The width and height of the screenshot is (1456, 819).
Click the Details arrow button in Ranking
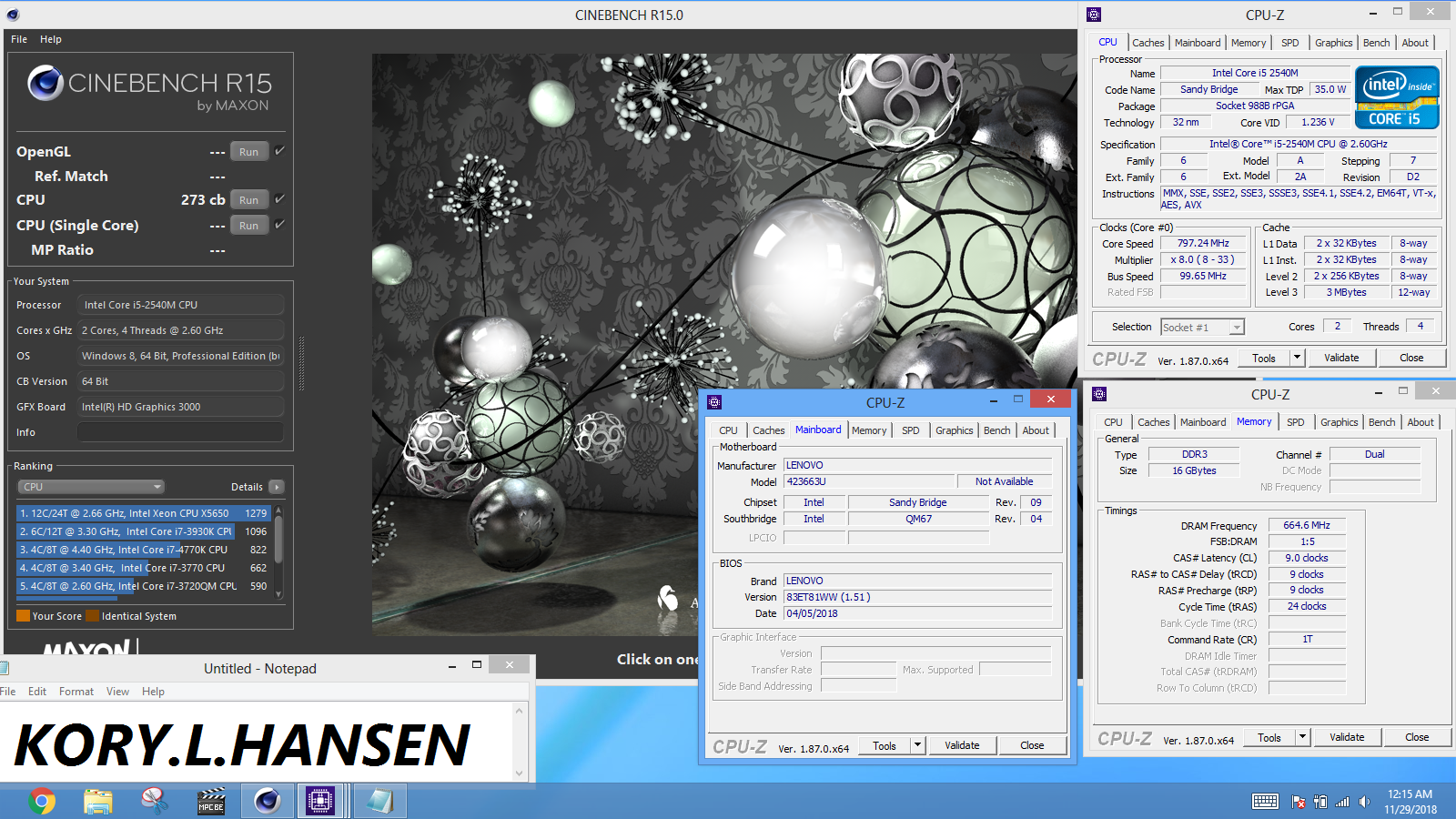coord(277,487)
